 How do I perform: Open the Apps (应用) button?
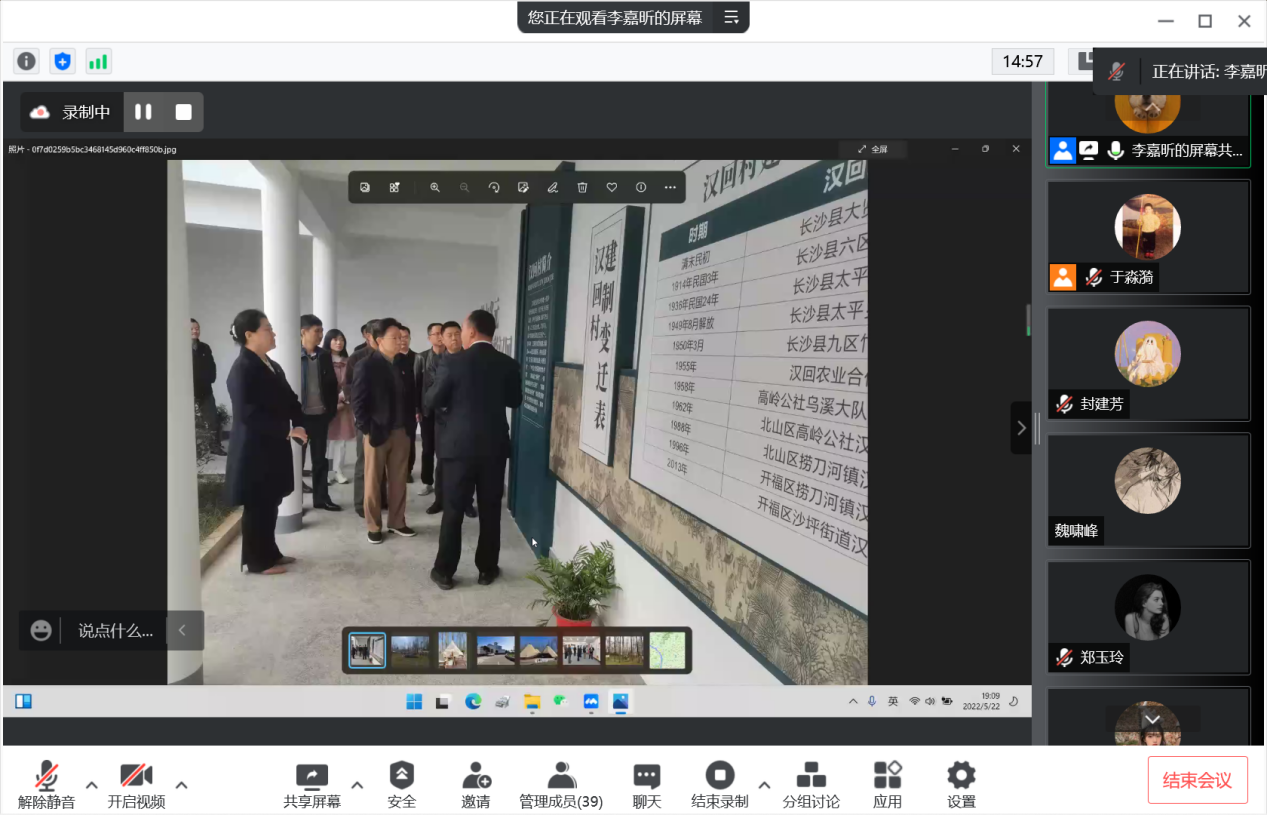(x=887, y=785)
